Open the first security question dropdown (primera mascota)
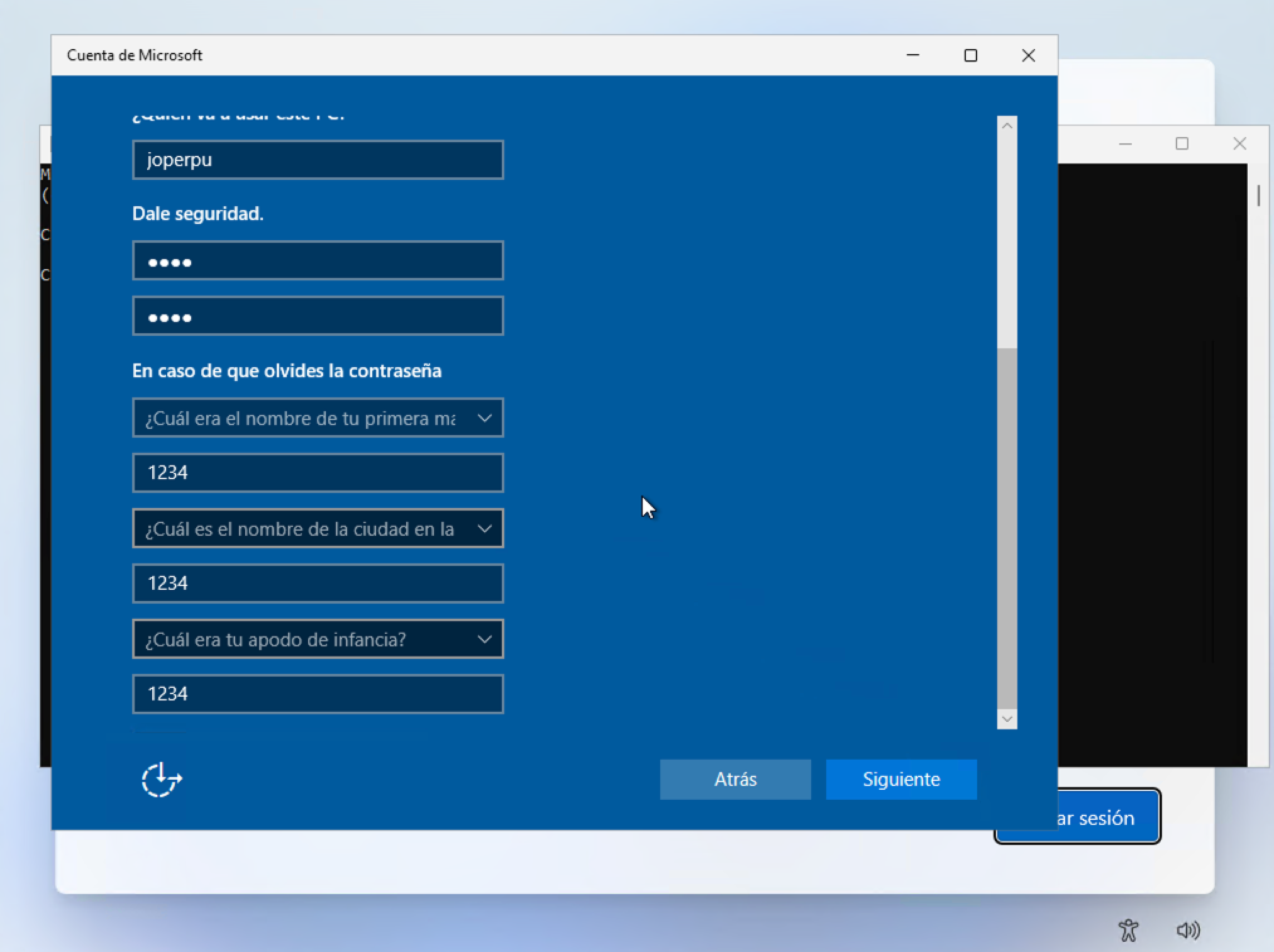1274x952 pixels. click(318, 418)
